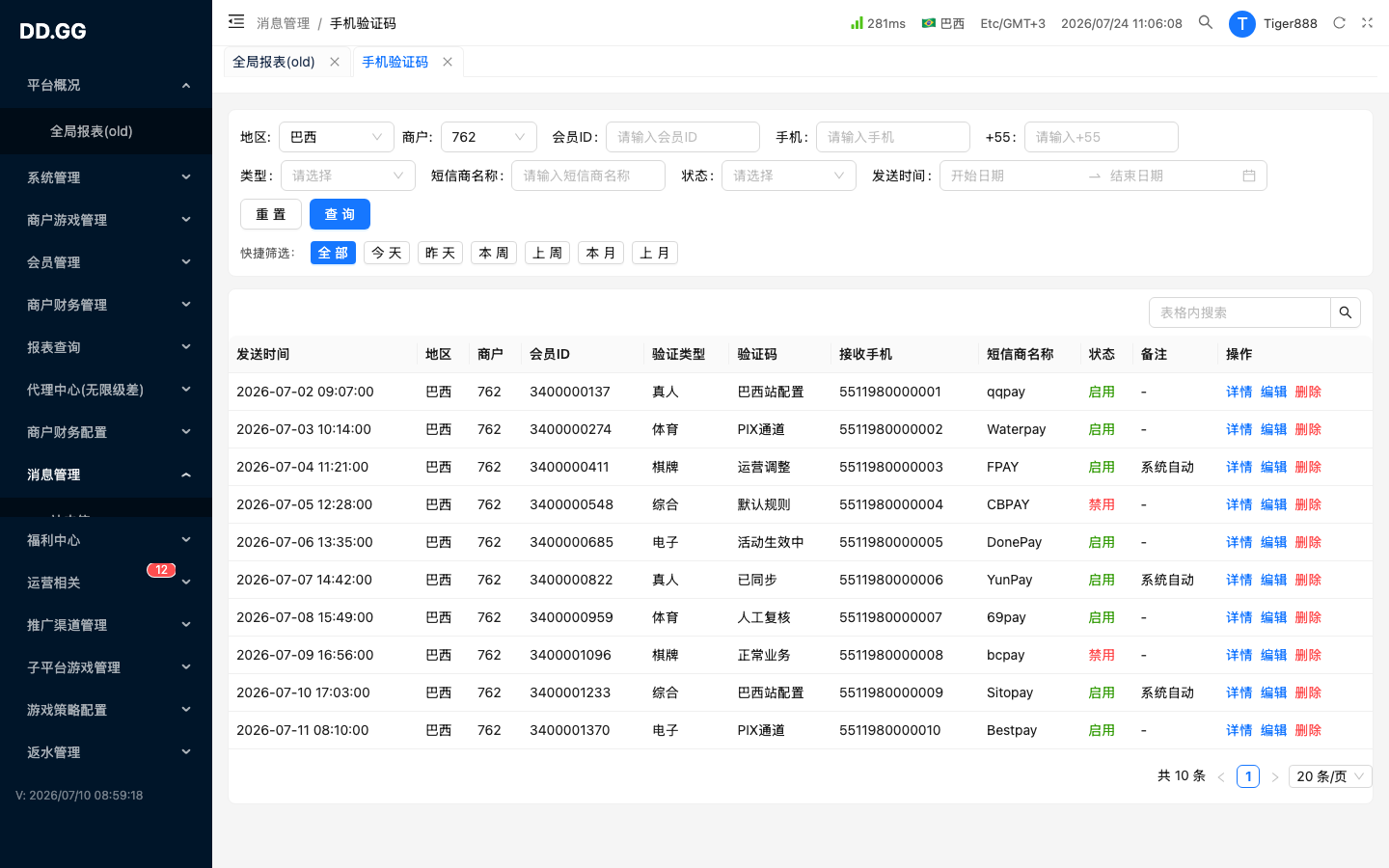Select the 全部 quick filter
Screen dimensions: 1389x868
(x=334, y=253)
